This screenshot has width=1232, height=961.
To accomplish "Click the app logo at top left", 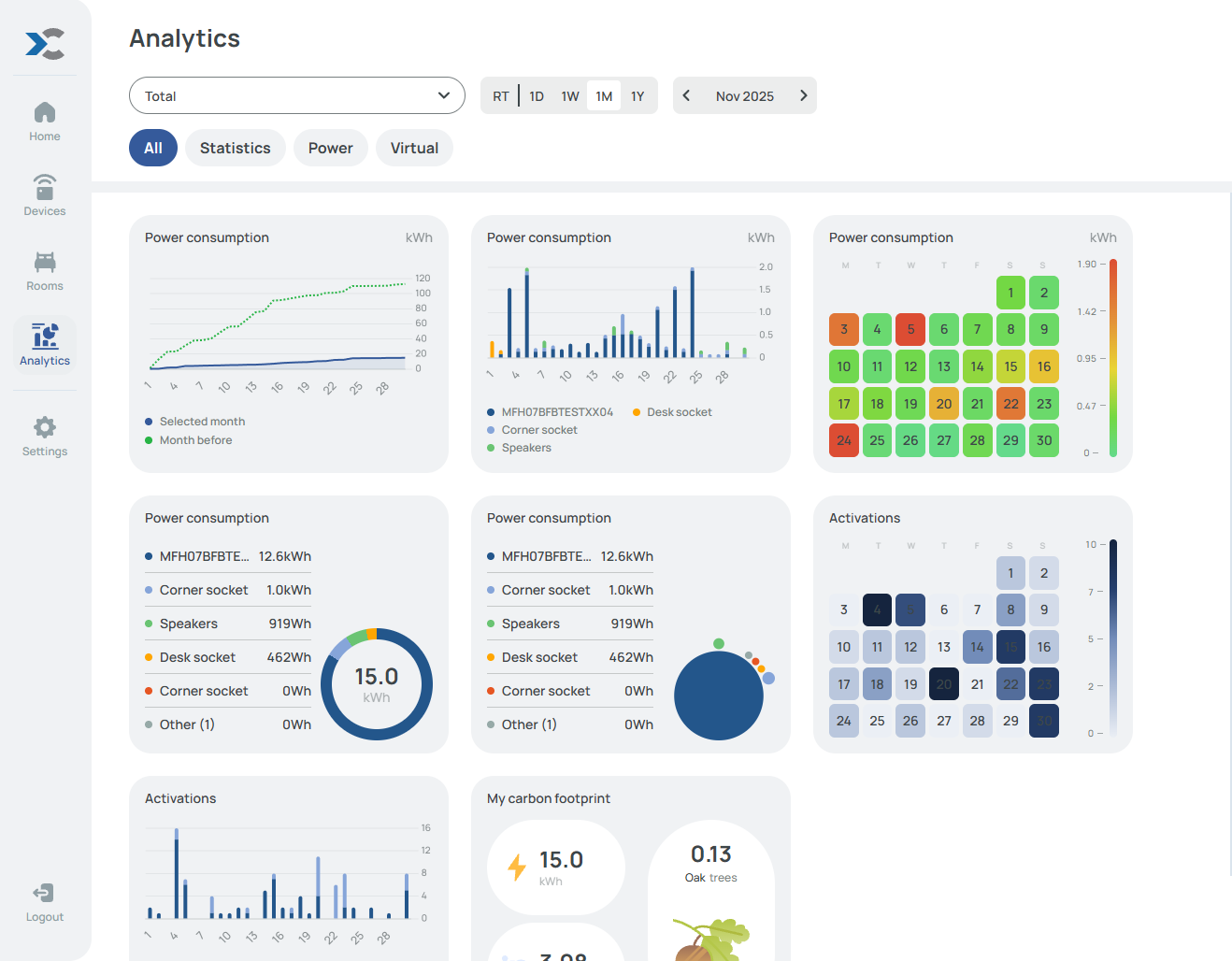I will coord(45,44).
